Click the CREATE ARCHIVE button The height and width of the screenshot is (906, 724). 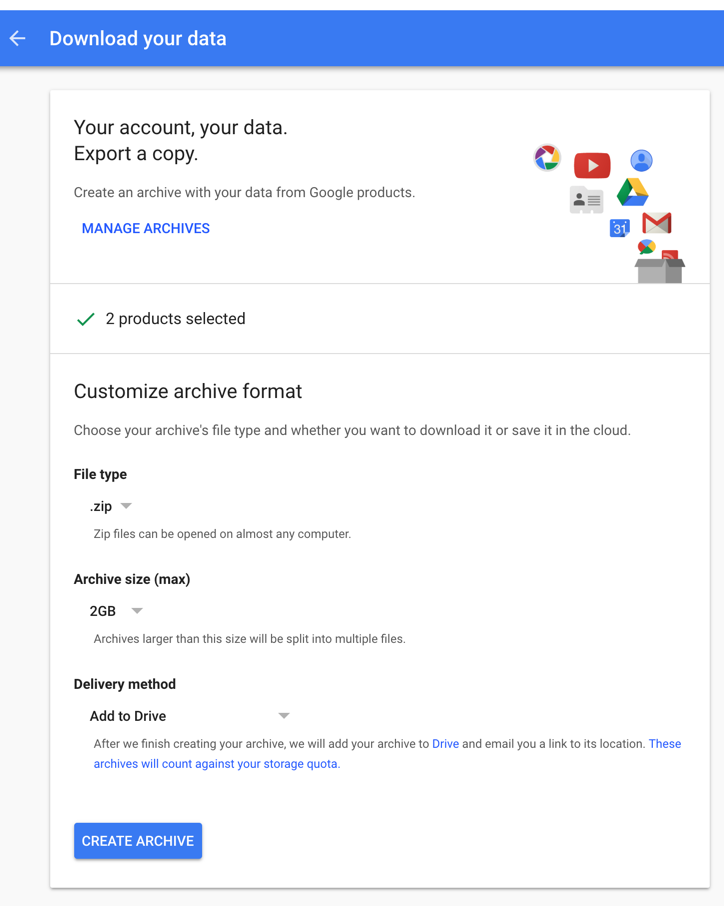pyautogui.click(x=138, y=841)
